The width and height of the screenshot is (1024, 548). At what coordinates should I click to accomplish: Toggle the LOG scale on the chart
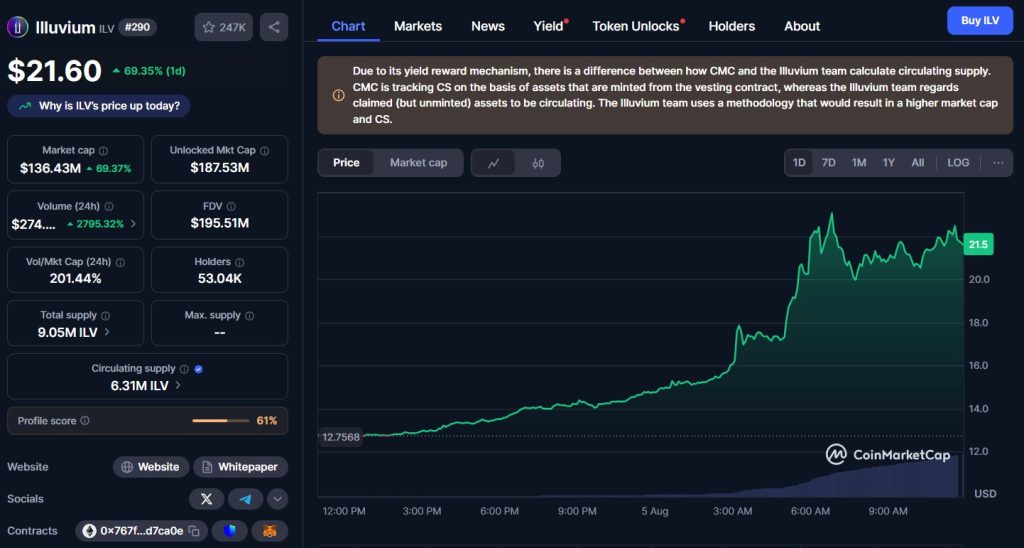click(958, 163)
